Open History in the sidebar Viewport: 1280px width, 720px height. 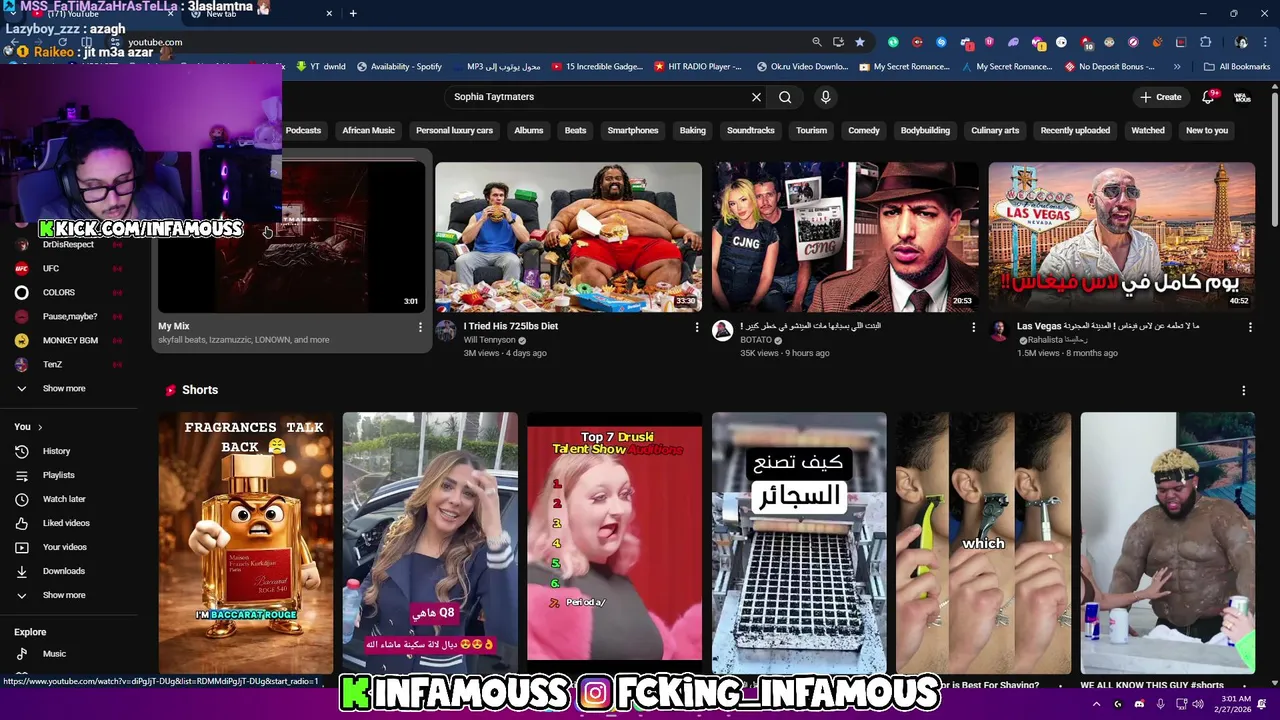pos(68,451)
